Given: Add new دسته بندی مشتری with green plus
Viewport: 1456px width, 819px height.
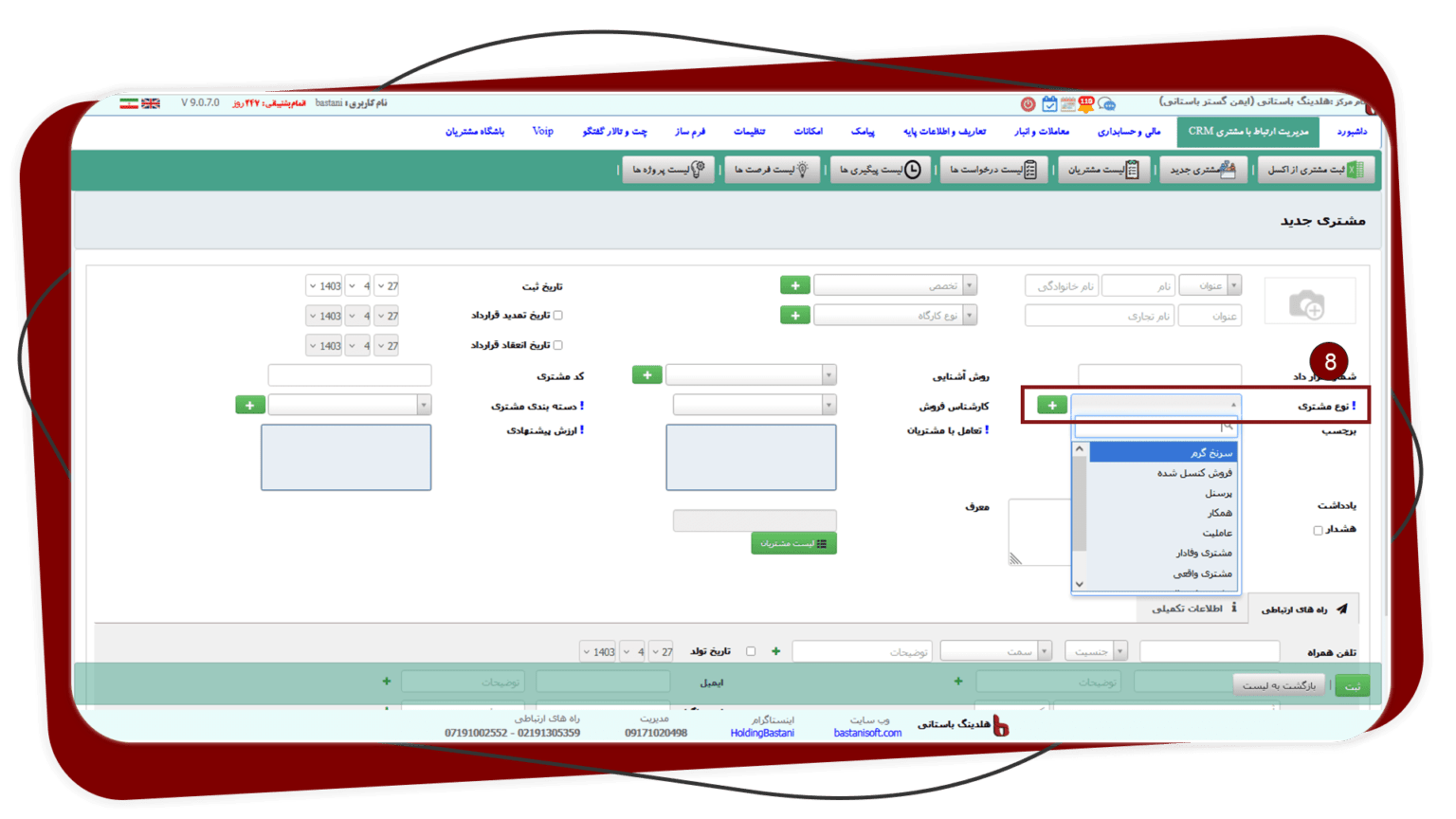Looking at the screenshot, I should [250, 405].
